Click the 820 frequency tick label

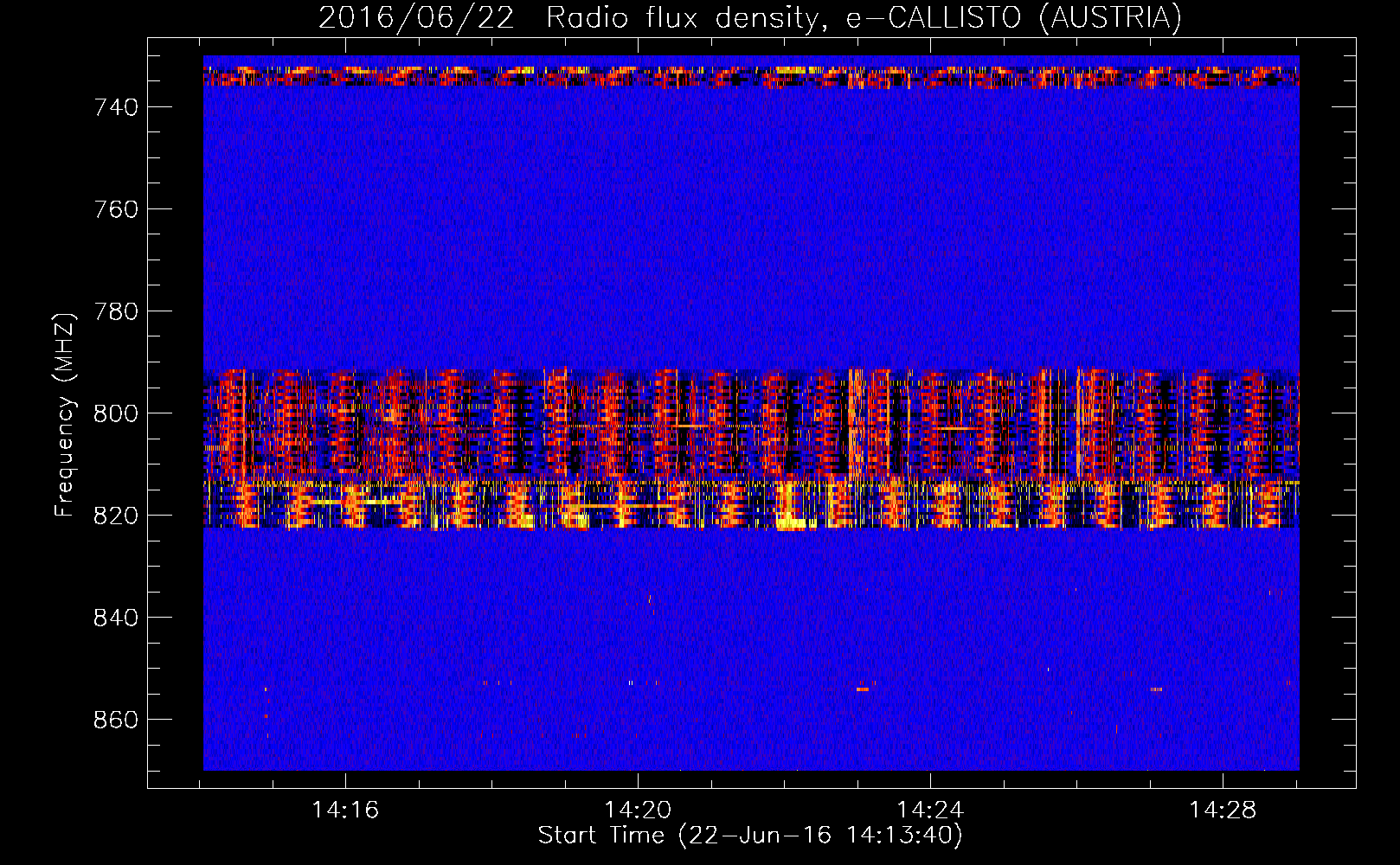click(116, 516)
